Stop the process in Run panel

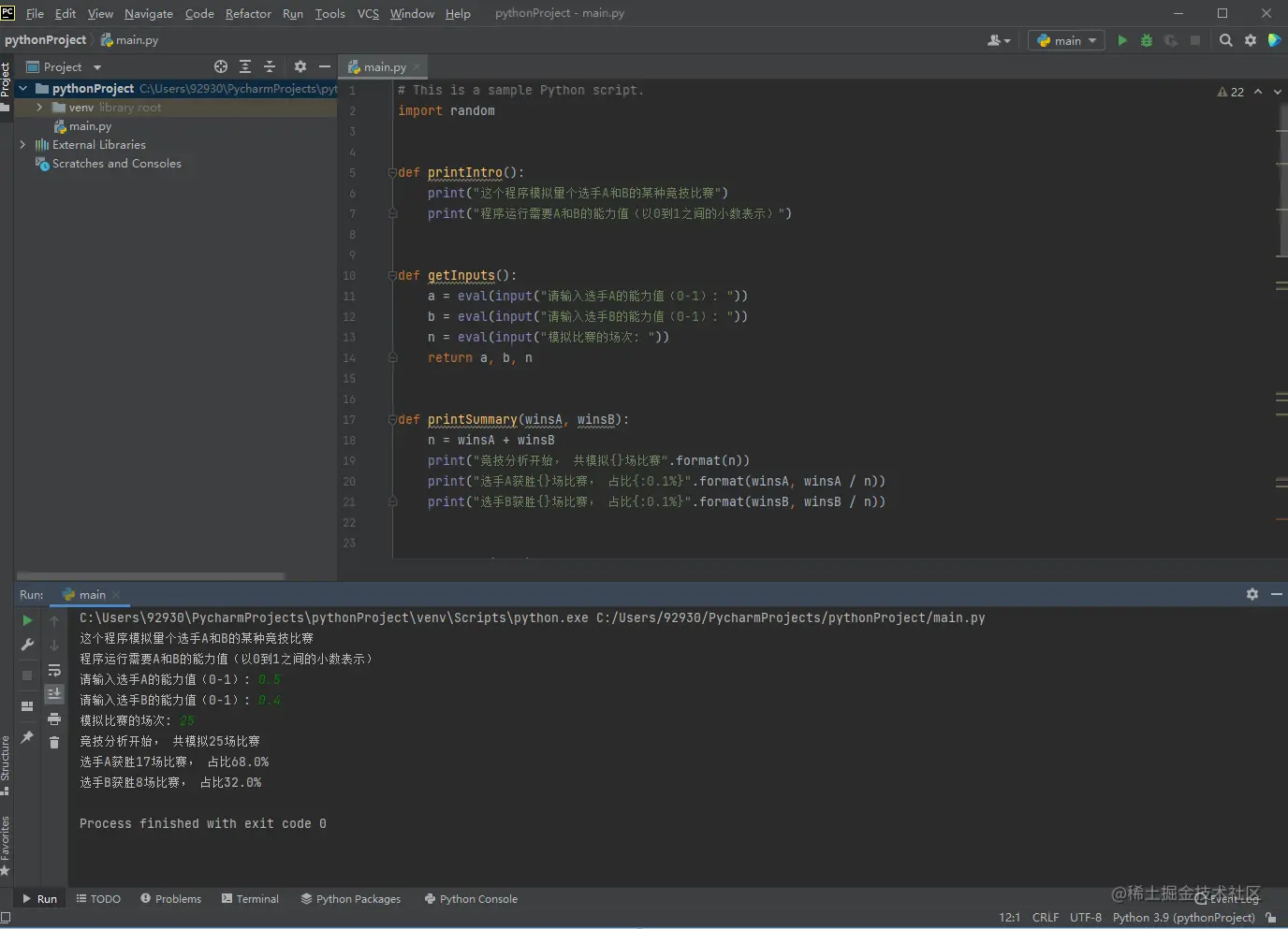tap(27, 675)
